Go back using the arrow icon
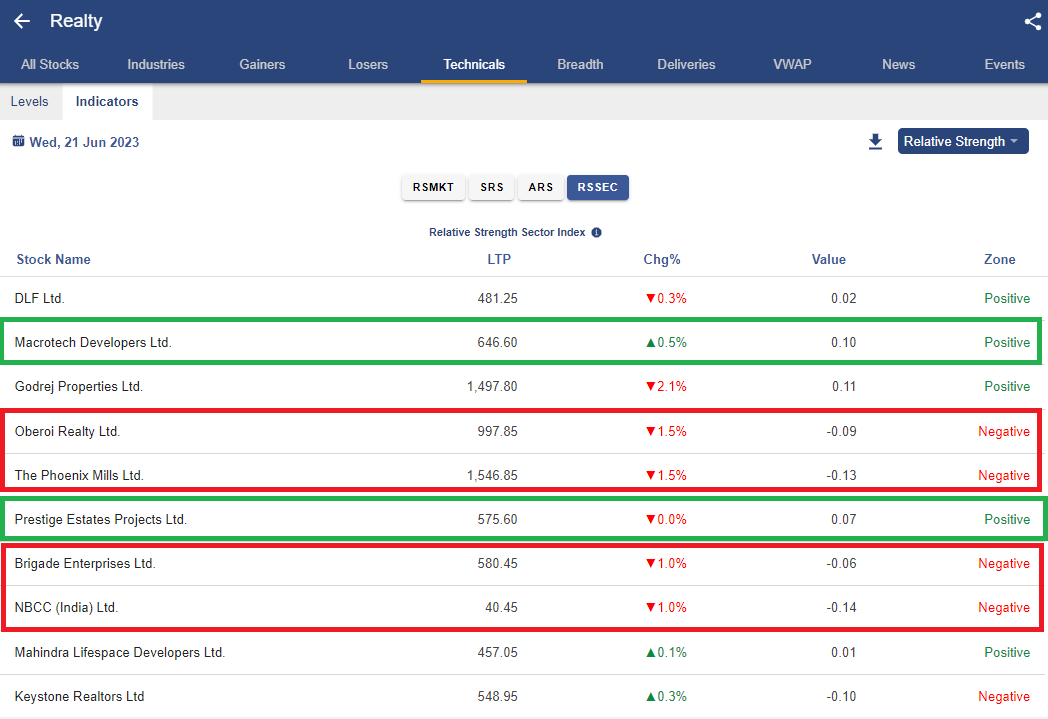The width and height of the screenshot is (1048, 719). (22, 21)
